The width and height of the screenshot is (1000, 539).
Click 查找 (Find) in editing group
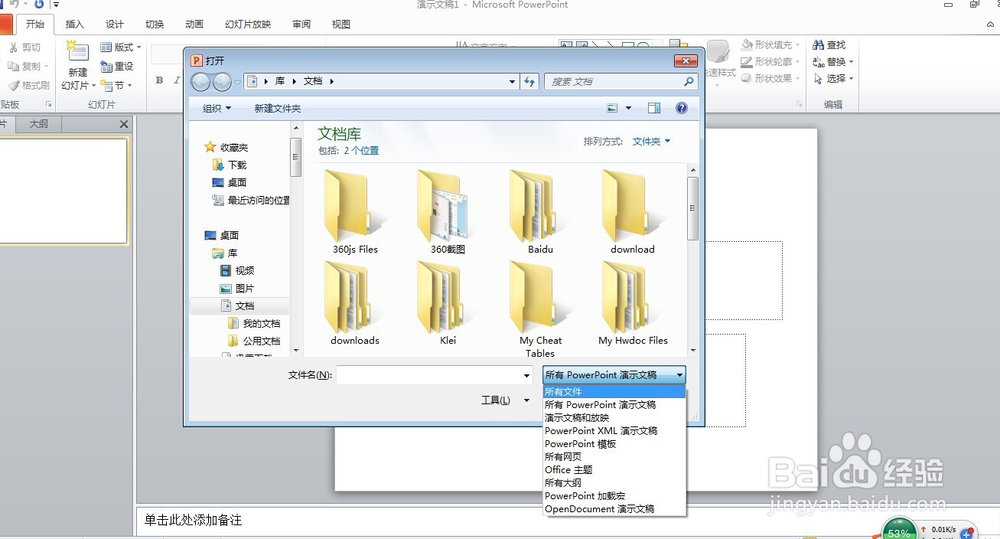(x=829, y=45)
